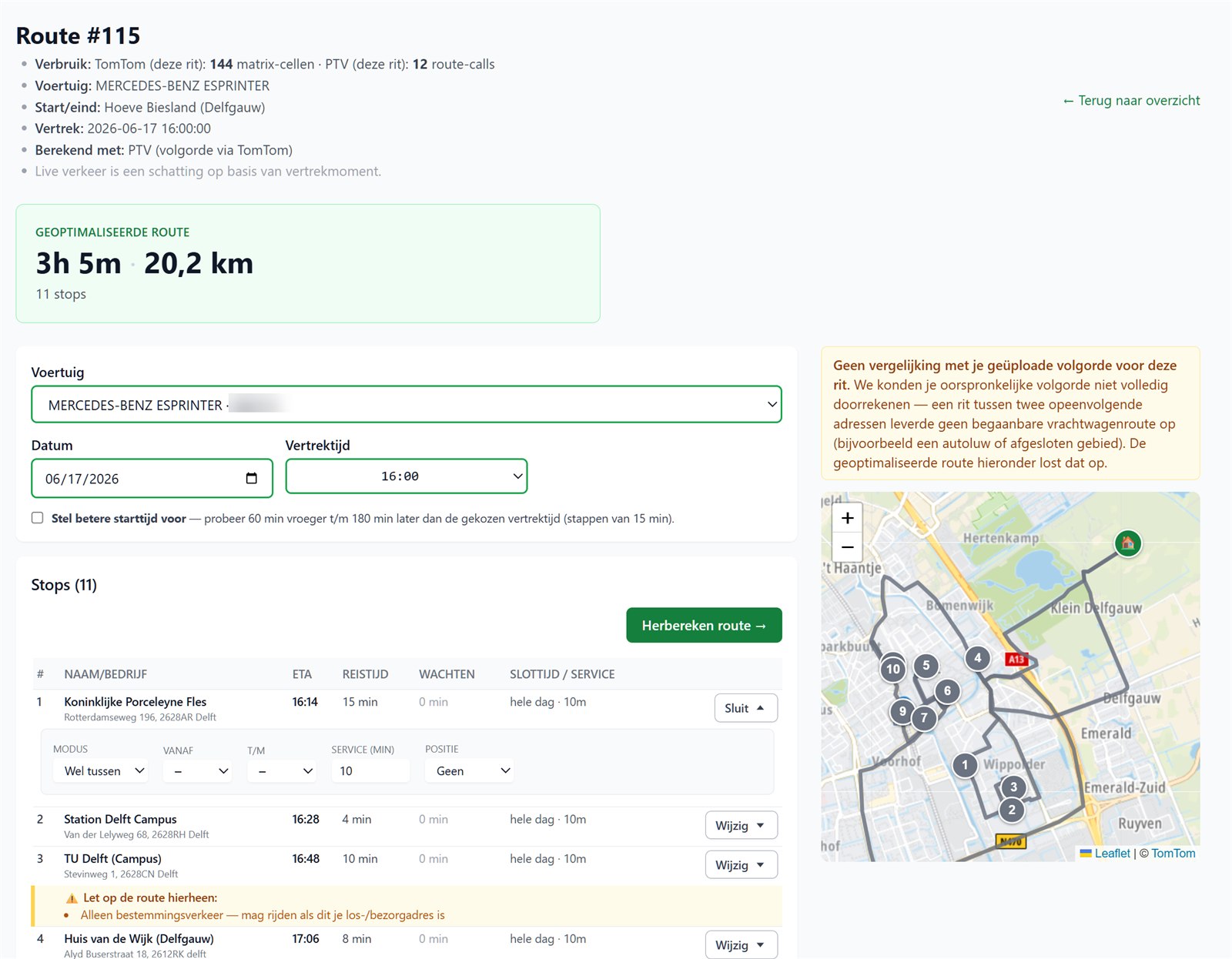Screen dimensions: 1232x959
Task: Select map stop marker 7
Action: [x=924, y=719]
